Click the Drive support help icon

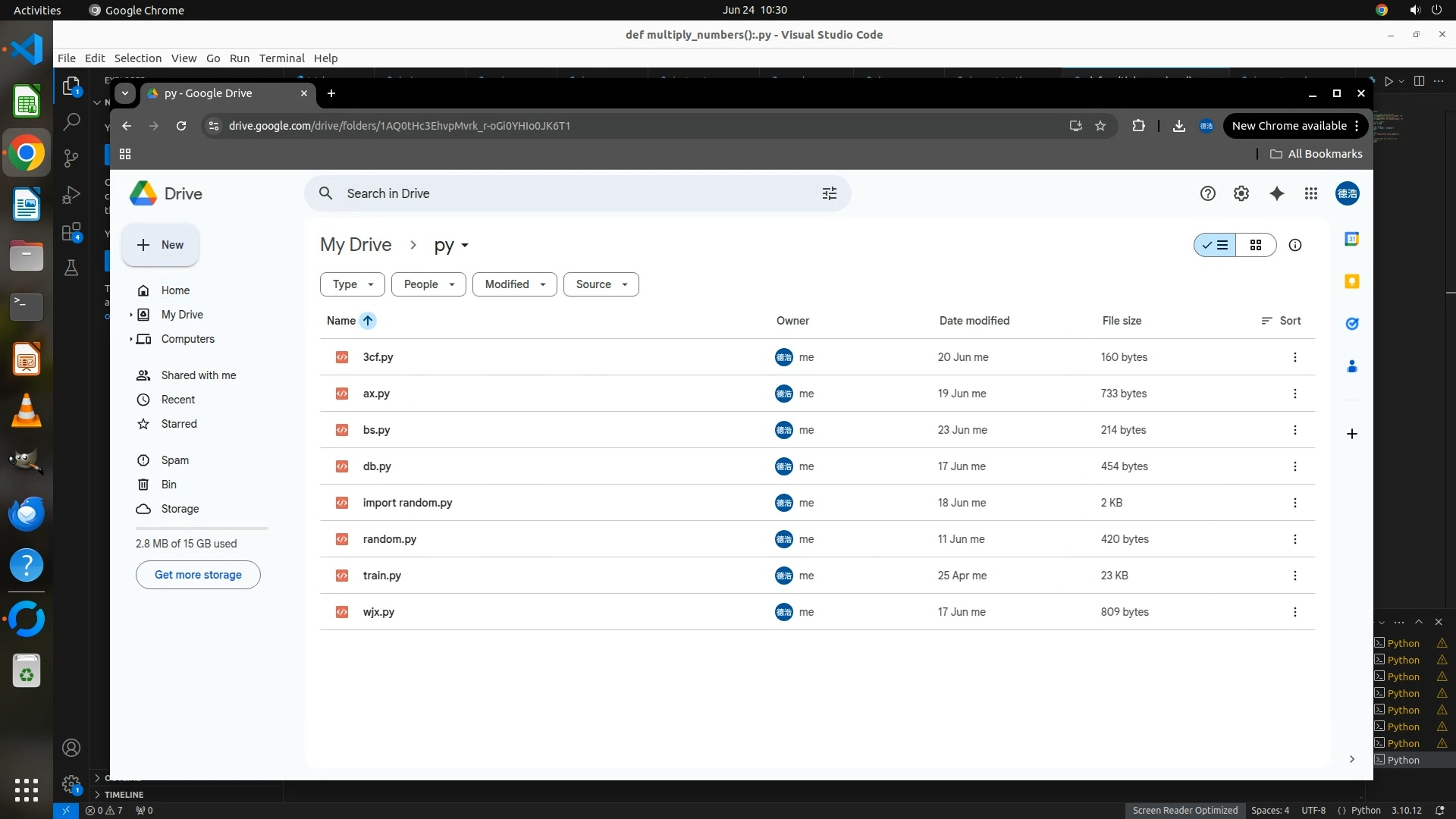(1208, 193)
